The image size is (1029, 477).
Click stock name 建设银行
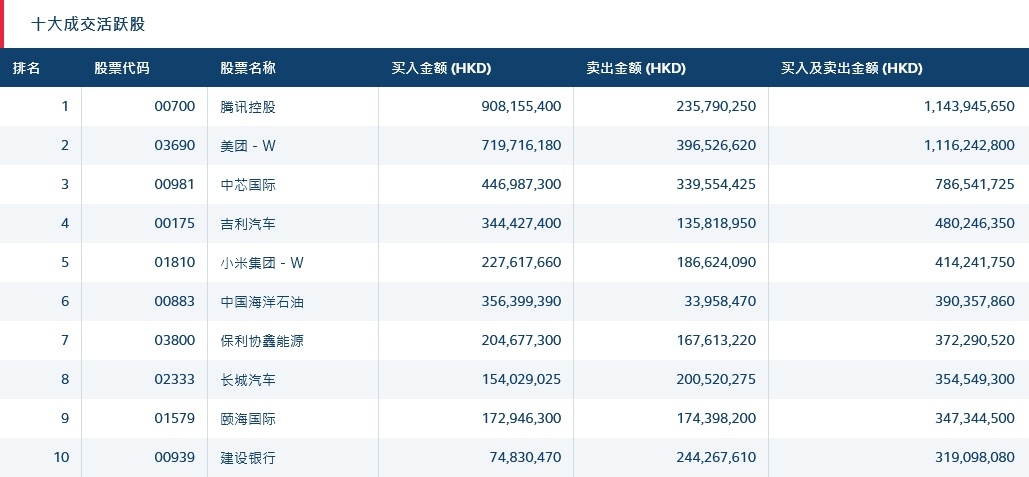(x=248, y=458)
